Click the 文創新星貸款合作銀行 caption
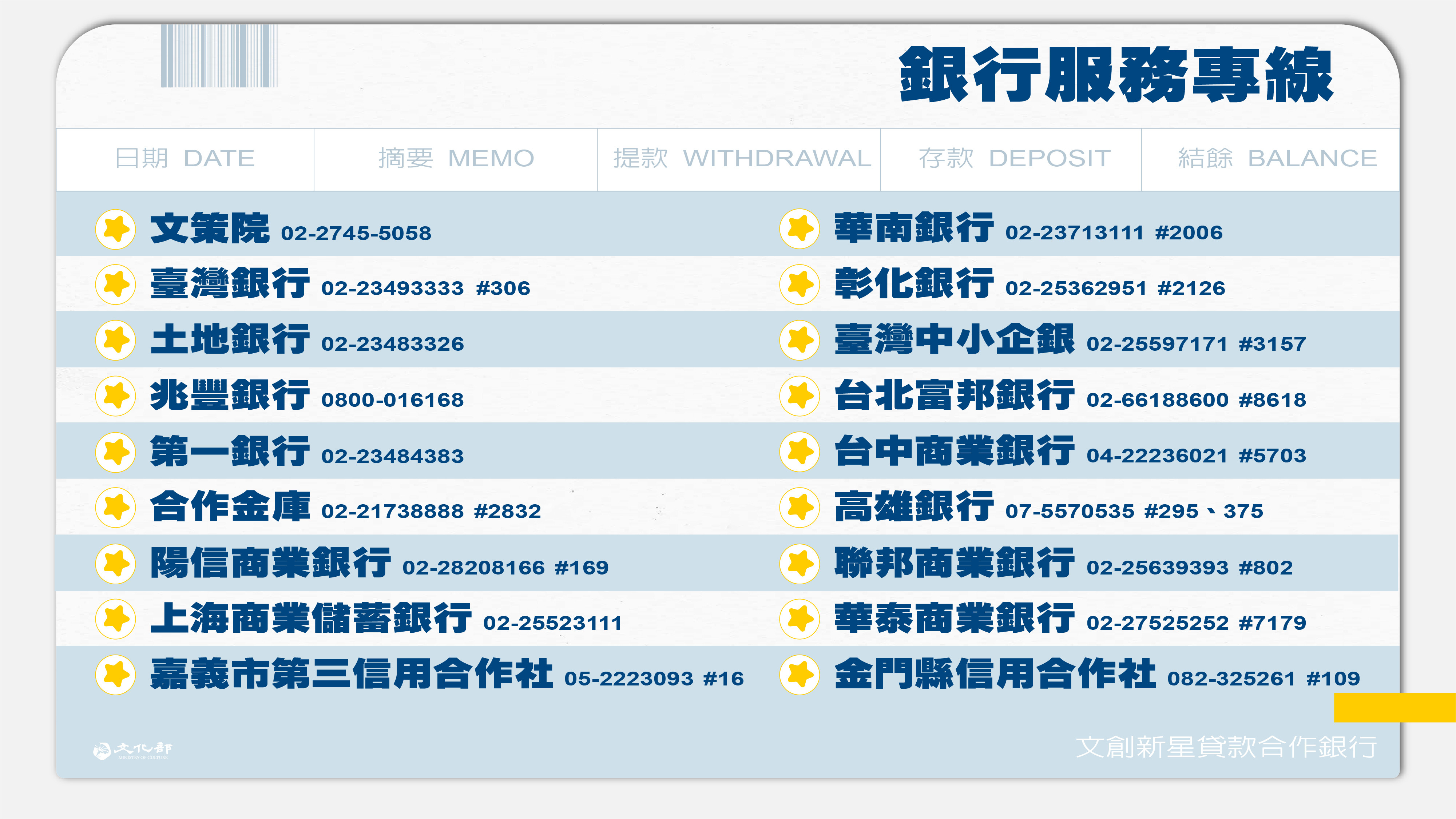 click(1226, 747)
